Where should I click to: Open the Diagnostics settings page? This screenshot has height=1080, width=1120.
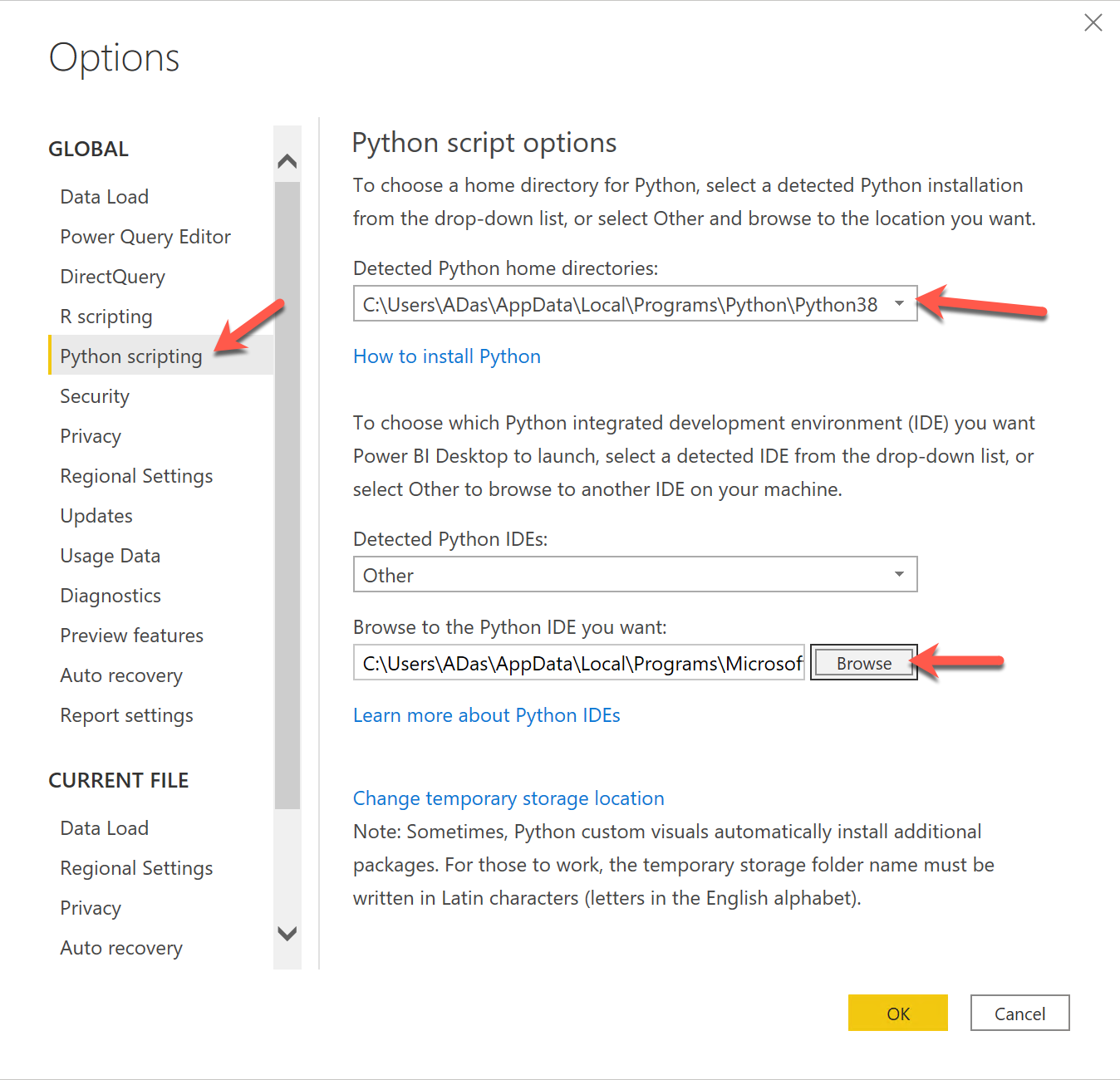pos(110,595)
